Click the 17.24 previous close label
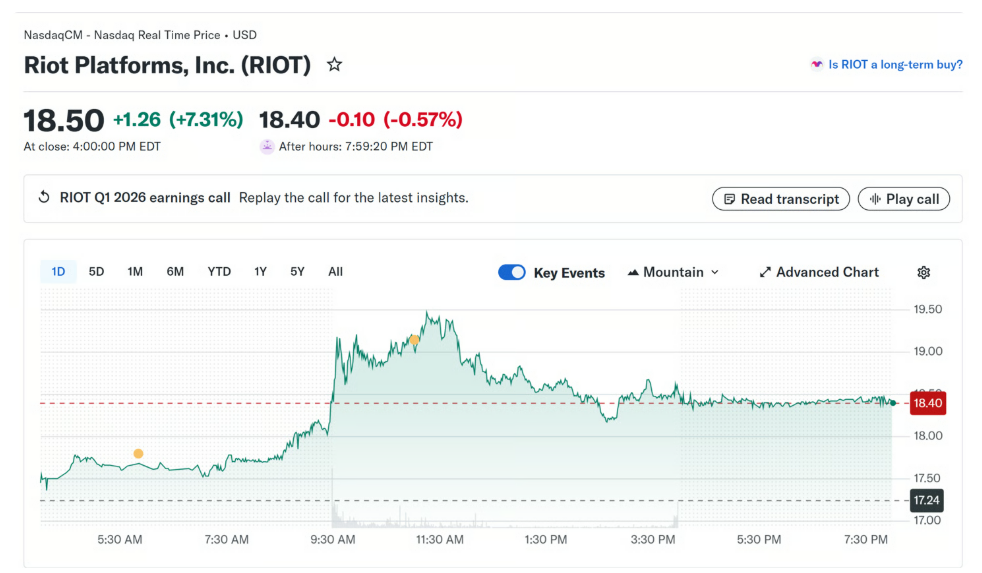This screenshot has width=982, height=573. tap(926, 500)
